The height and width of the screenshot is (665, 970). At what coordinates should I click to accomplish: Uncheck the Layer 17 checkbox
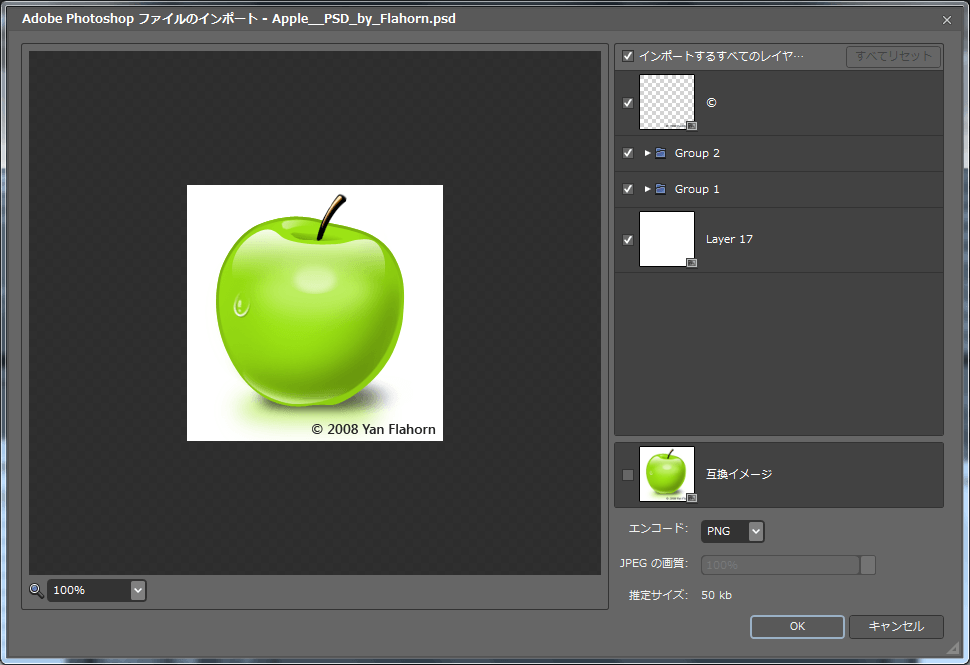click(x=628, y=239)
